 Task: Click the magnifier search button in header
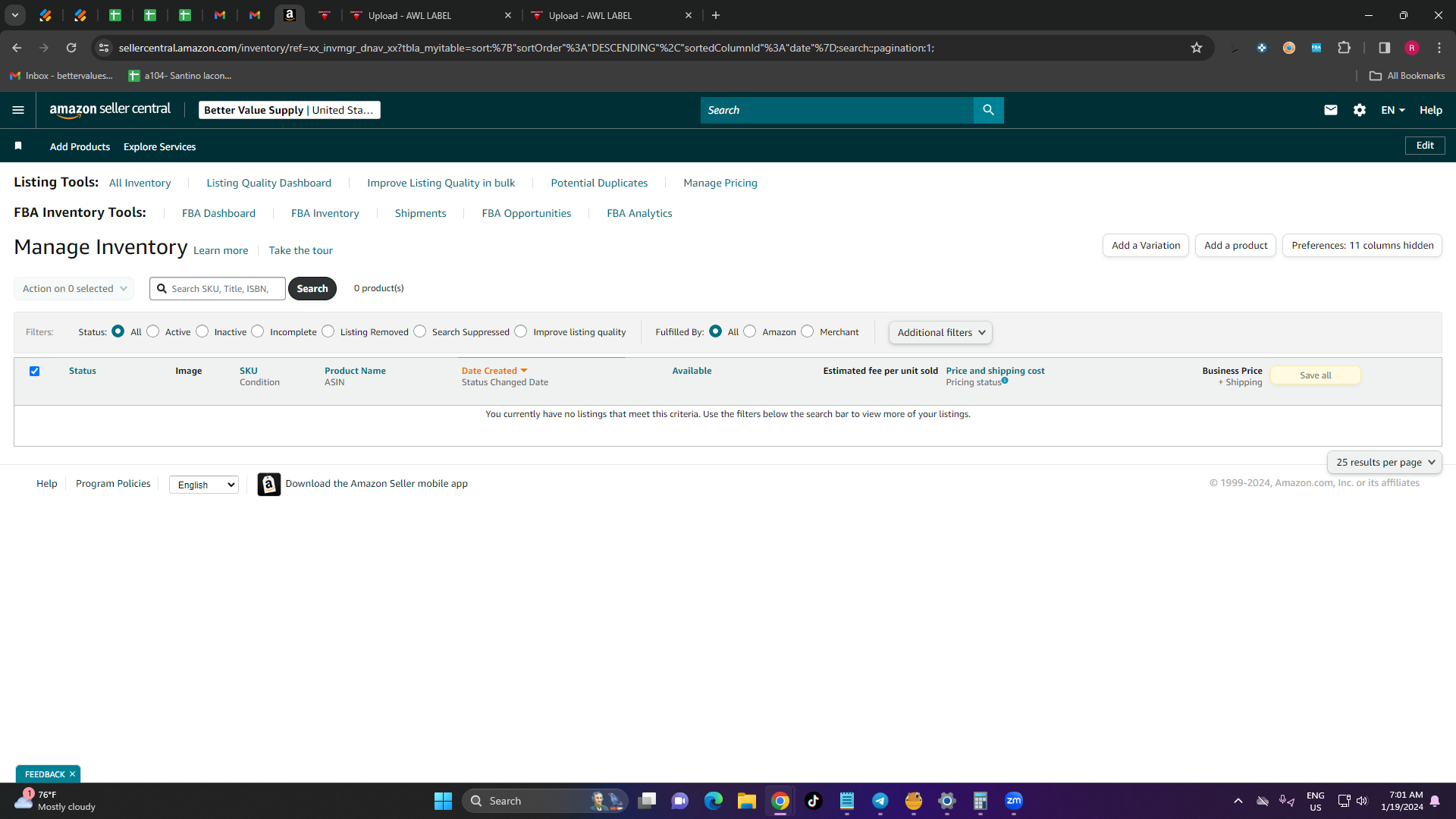tap(988, 110)
